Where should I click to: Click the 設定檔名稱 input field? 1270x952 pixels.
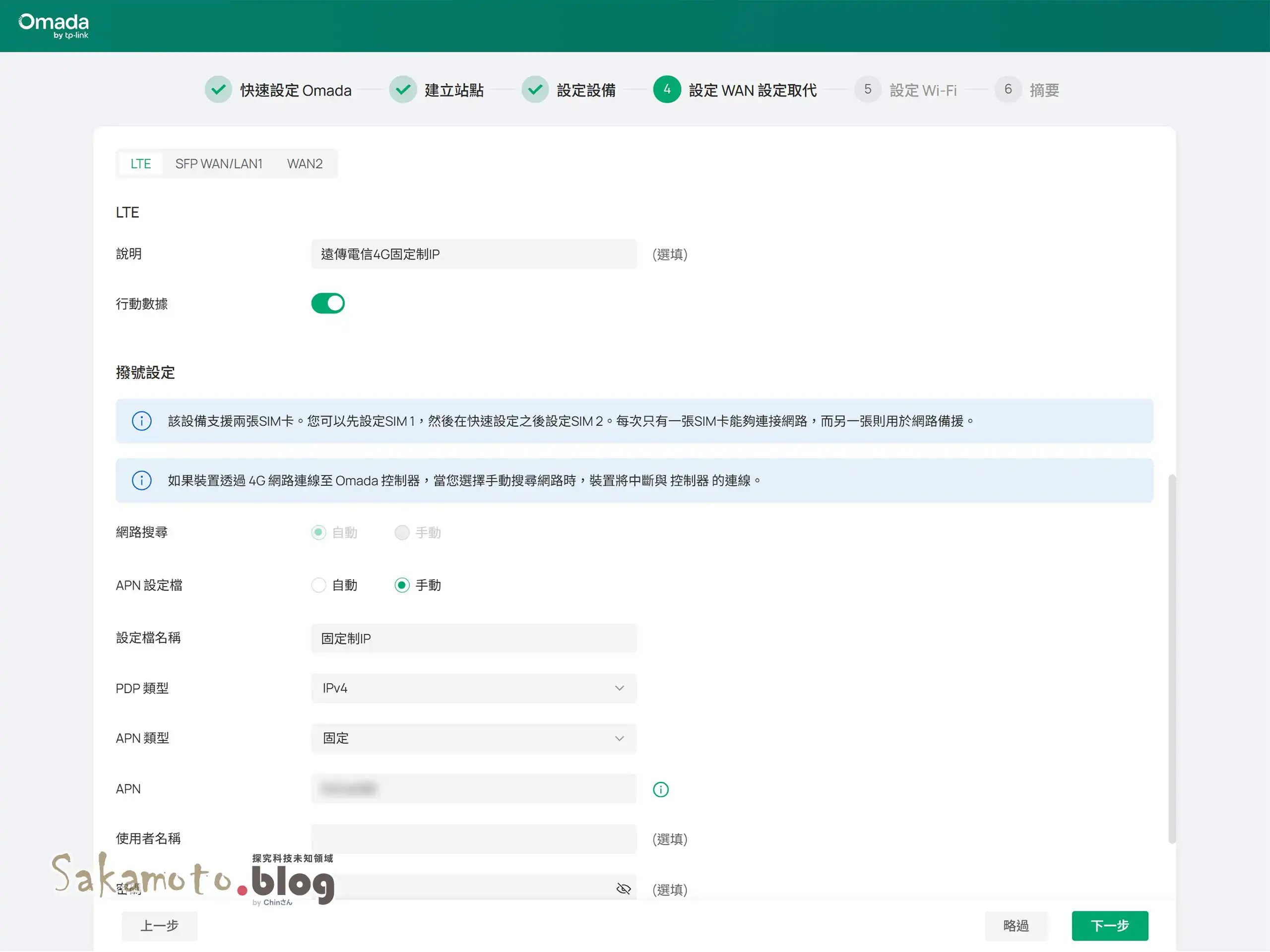tap(474, 639)
